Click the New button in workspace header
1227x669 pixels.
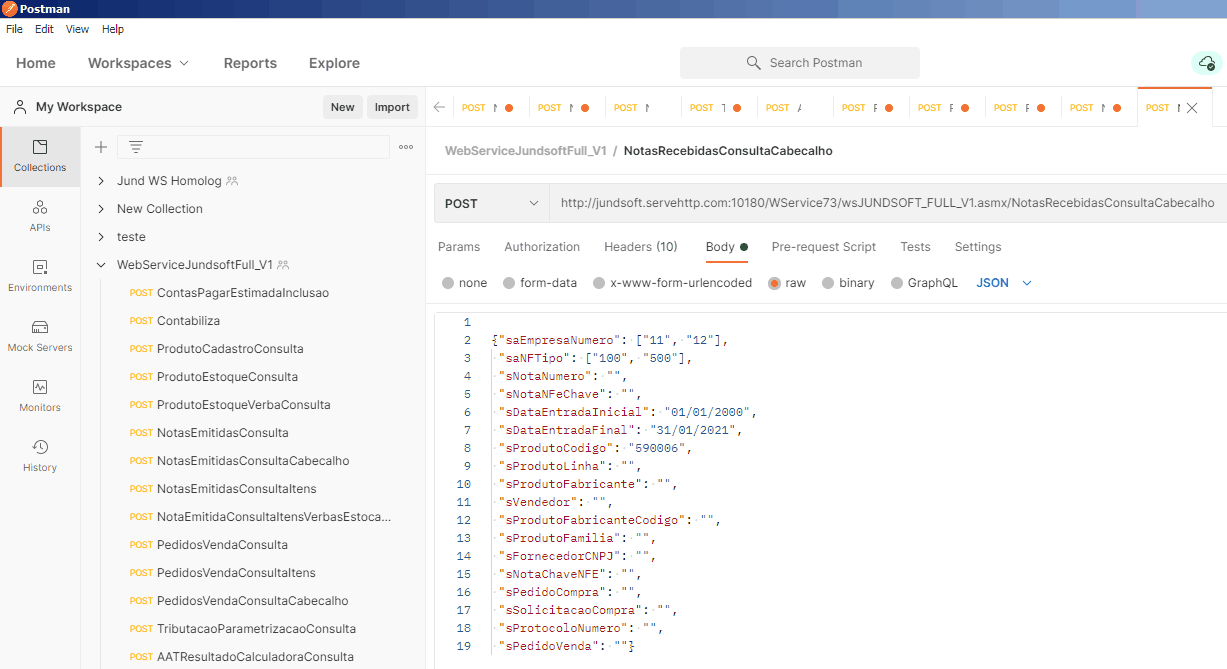coord(342,107)
